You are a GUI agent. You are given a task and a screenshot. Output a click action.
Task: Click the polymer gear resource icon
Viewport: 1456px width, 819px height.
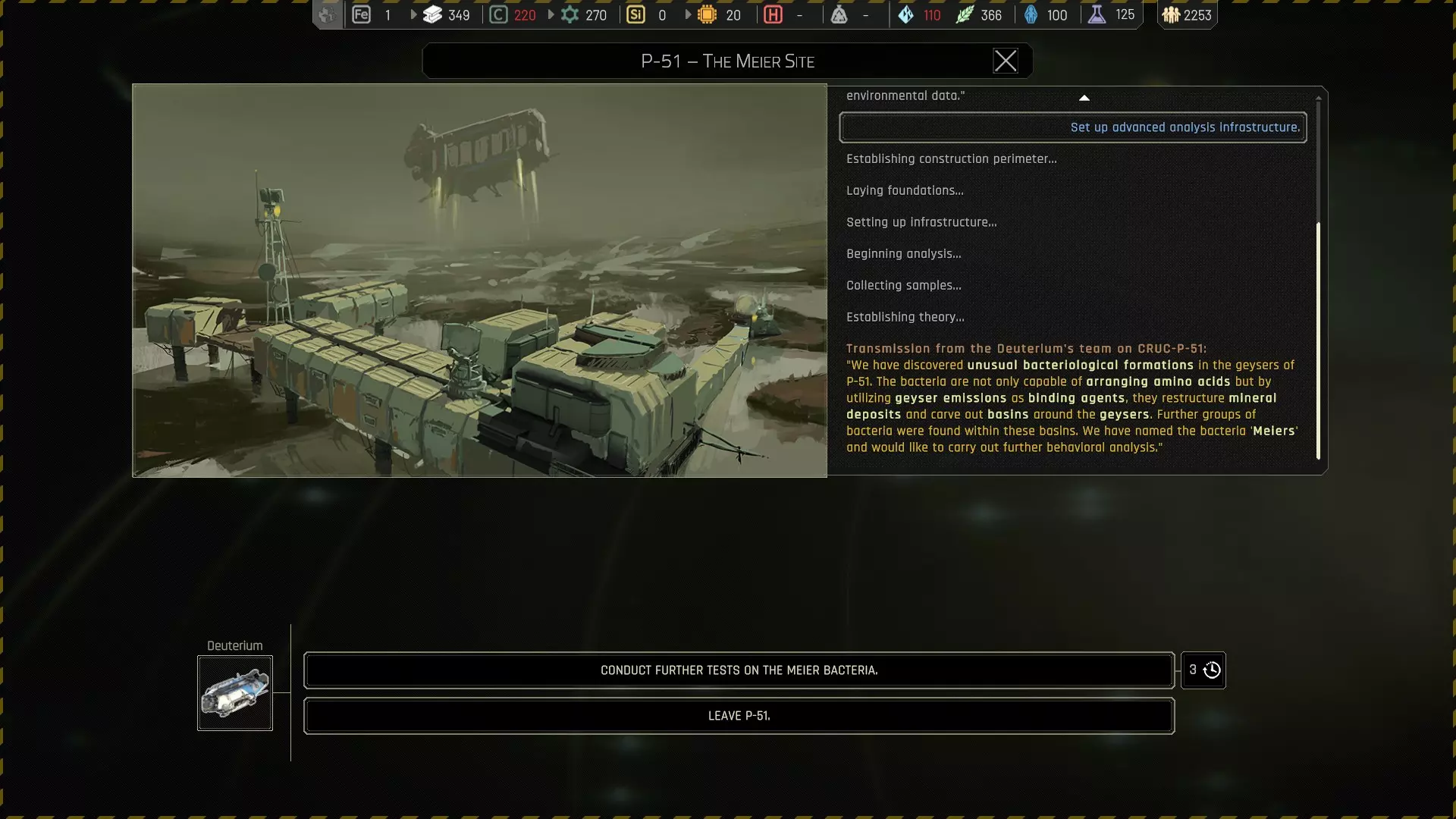coord(570,14)
